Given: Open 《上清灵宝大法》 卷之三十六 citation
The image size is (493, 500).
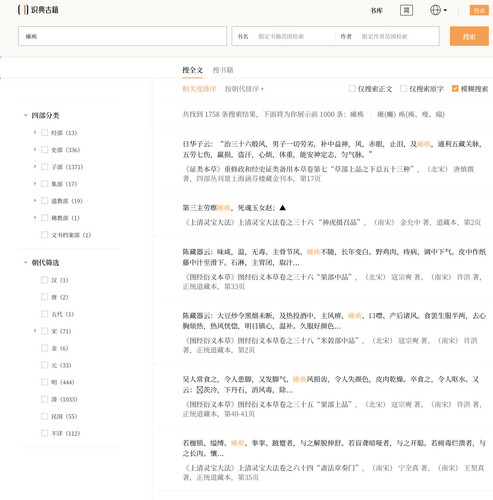Looking at the screenshot, I should point(332,222).
